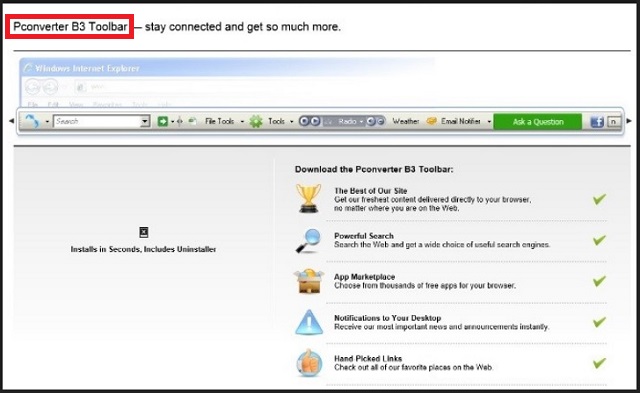Click the faded Forward button in IE preview
Viewport: 640px width, 393px height.
50,87
